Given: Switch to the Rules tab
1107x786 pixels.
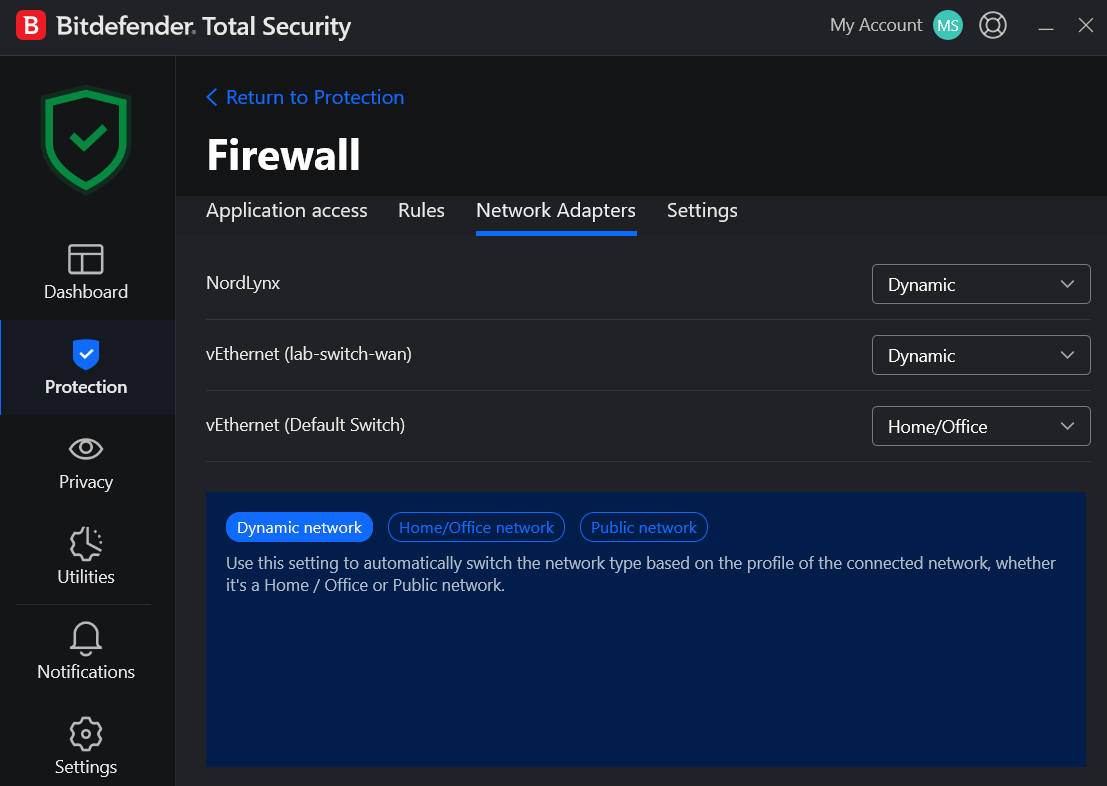Looking at the screenshot, I should (x=421, y=210).
